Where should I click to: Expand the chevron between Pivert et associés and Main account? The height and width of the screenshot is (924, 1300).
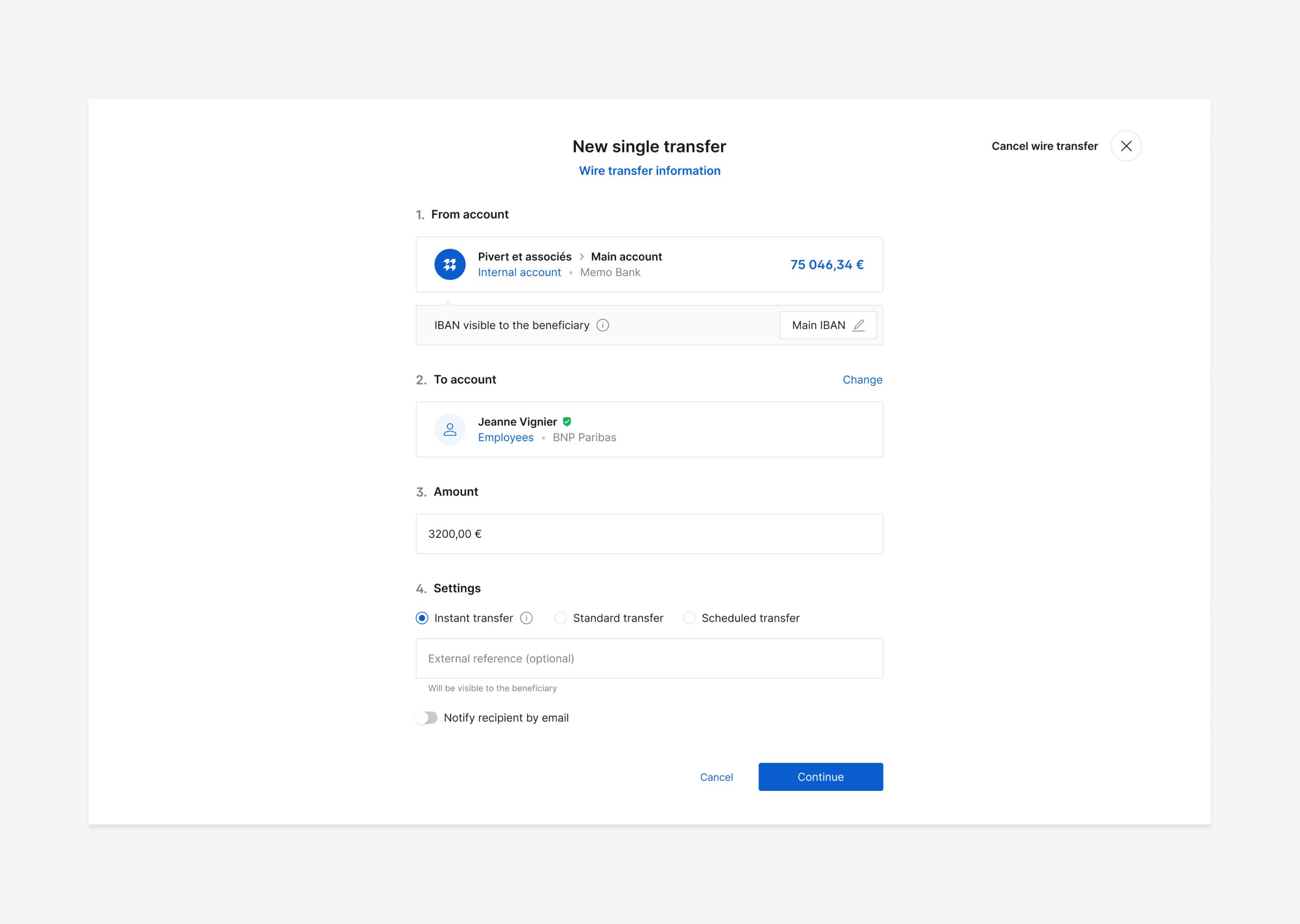[x=581, y=257]
